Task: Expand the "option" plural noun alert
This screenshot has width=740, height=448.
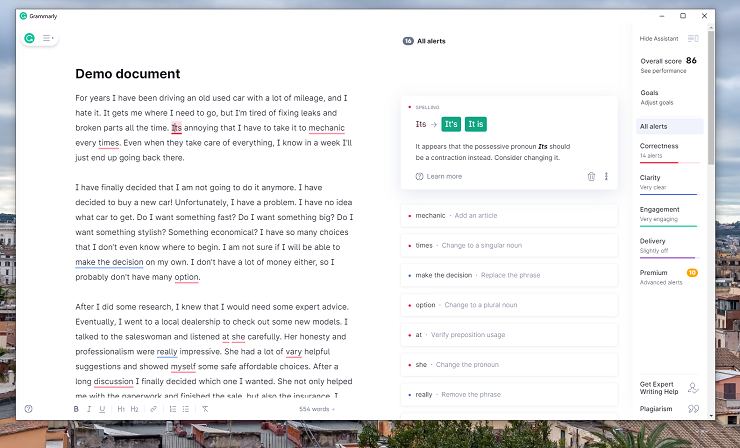Action: 509,305
